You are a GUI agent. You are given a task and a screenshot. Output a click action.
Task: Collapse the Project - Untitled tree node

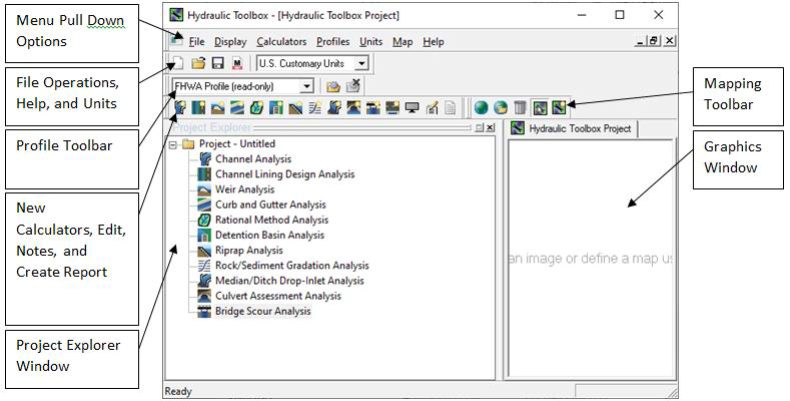173,145
